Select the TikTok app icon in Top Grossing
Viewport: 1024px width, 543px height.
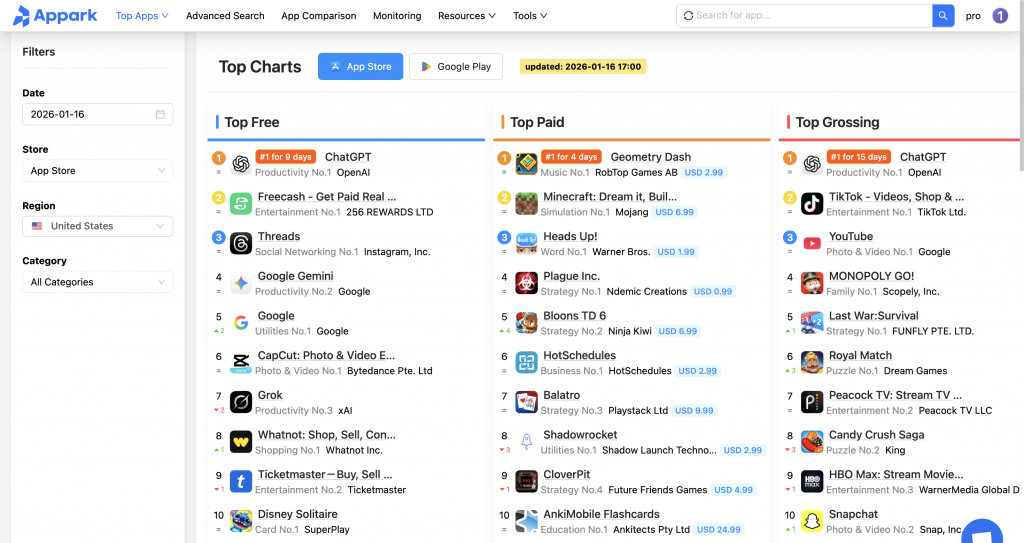click(x=812, y=204)
